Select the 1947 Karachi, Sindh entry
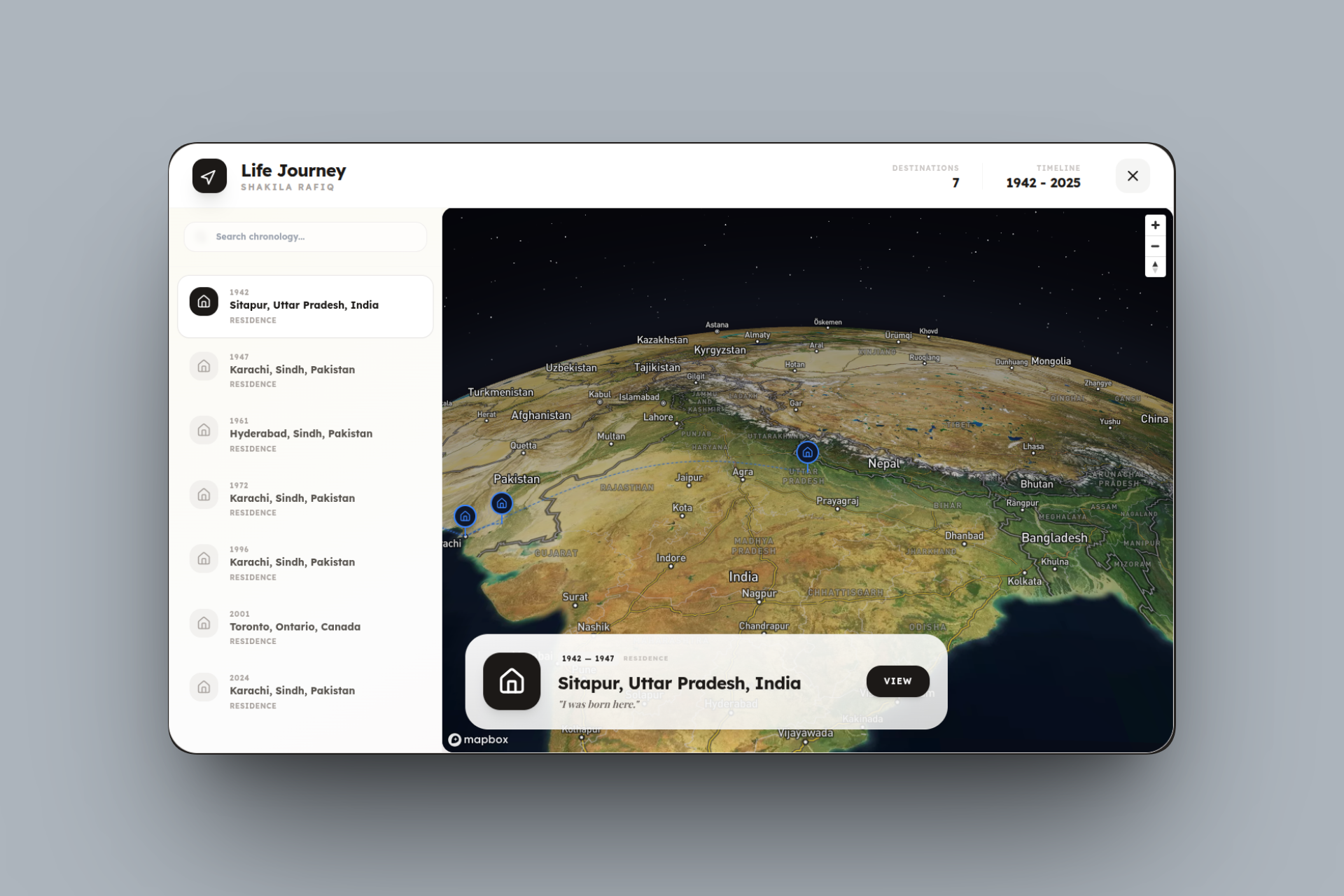 point(305,370)
